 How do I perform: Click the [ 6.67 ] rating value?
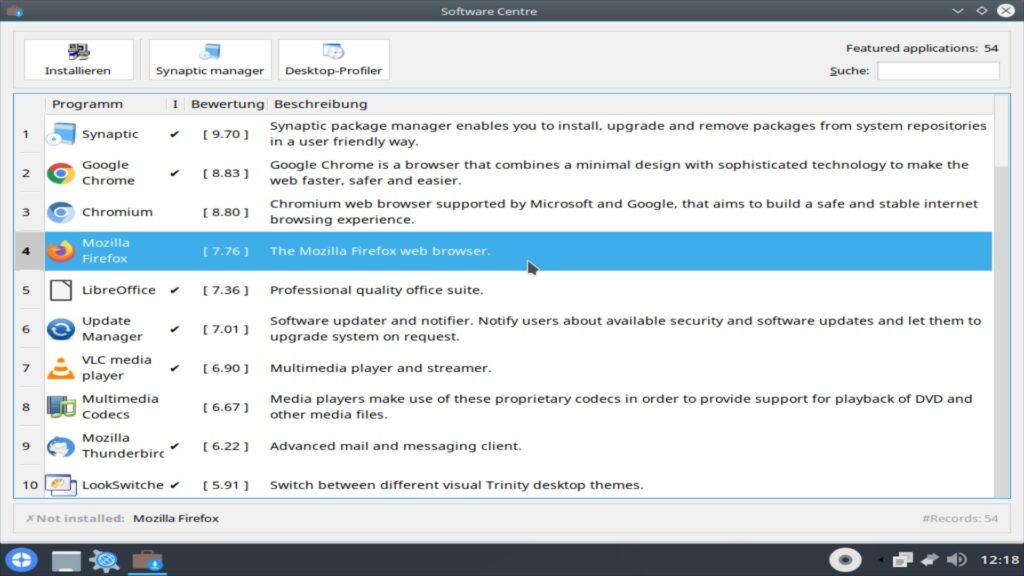225,407
